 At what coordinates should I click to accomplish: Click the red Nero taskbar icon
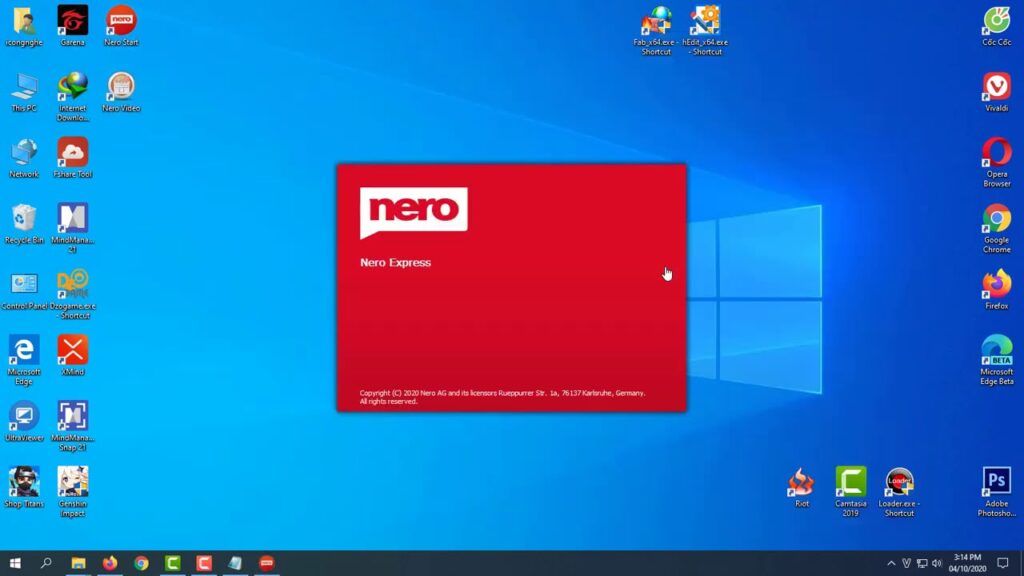(266, 563)
